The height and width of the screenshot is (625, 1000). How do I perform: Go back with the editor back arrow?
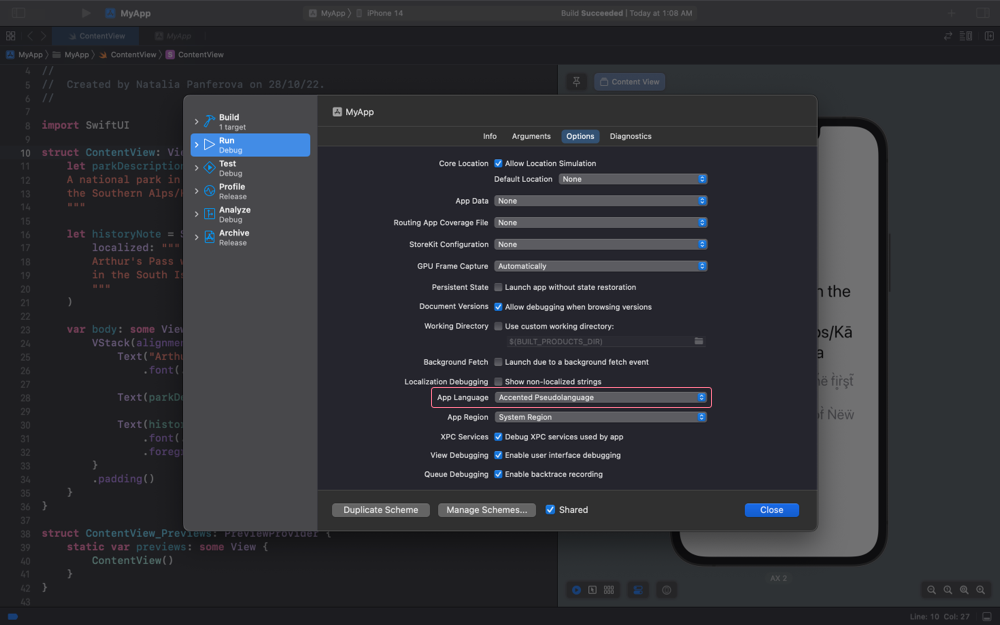pos(29,36)
